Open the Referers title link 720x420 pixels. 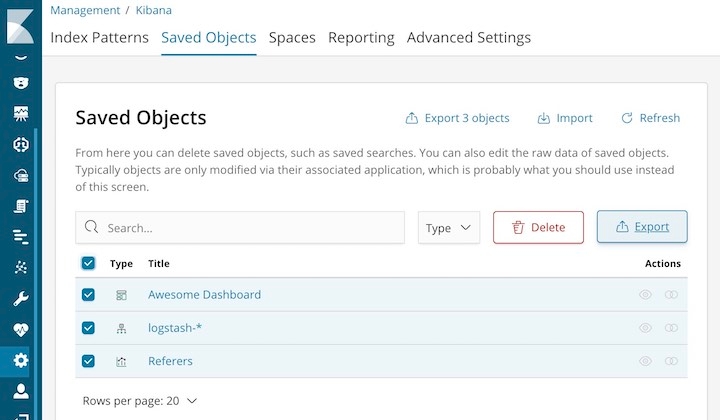[x=170, y=361]
